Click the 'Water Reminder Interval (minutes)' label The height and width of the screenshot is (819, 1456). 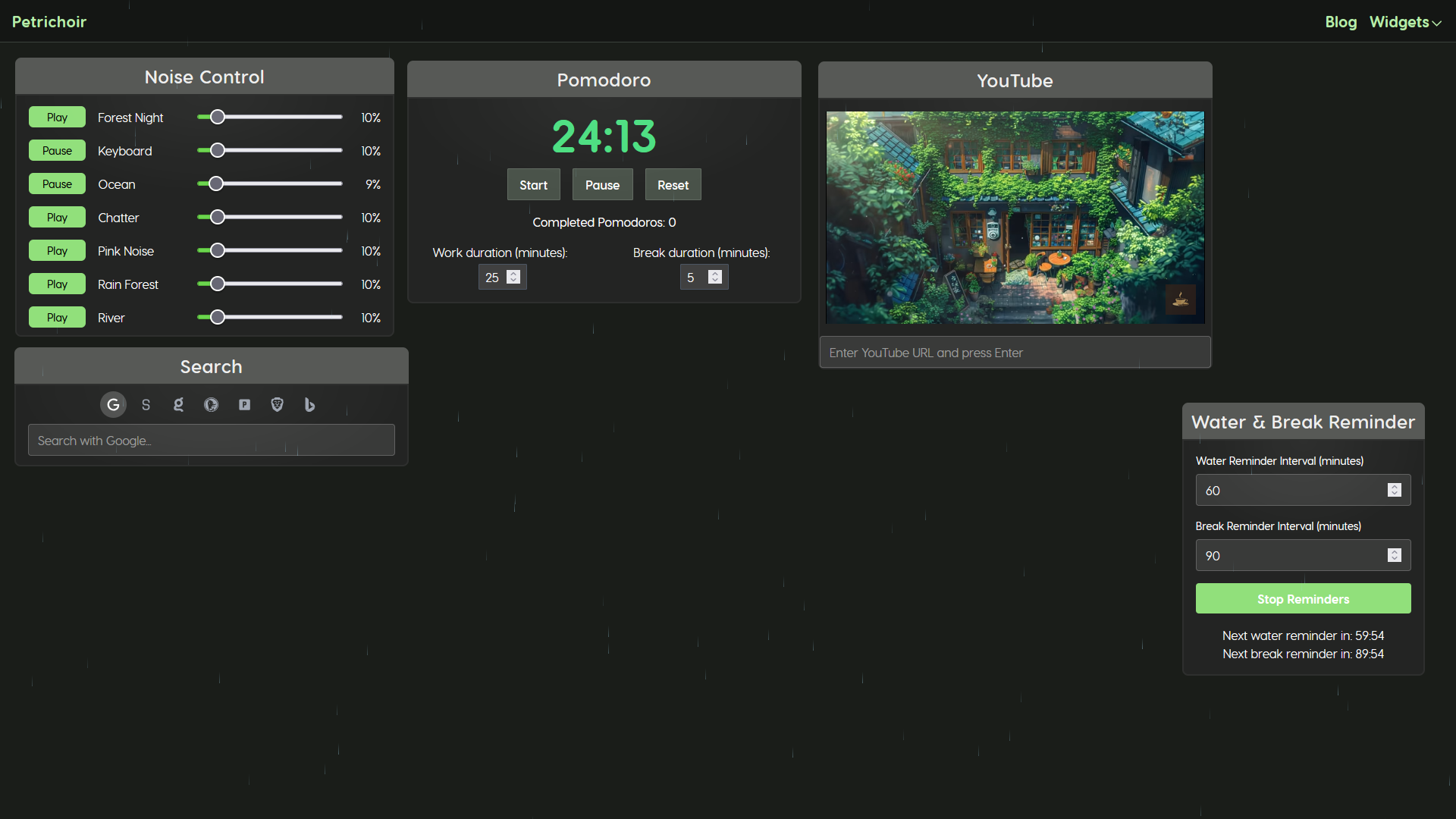tap(1279, 461)
